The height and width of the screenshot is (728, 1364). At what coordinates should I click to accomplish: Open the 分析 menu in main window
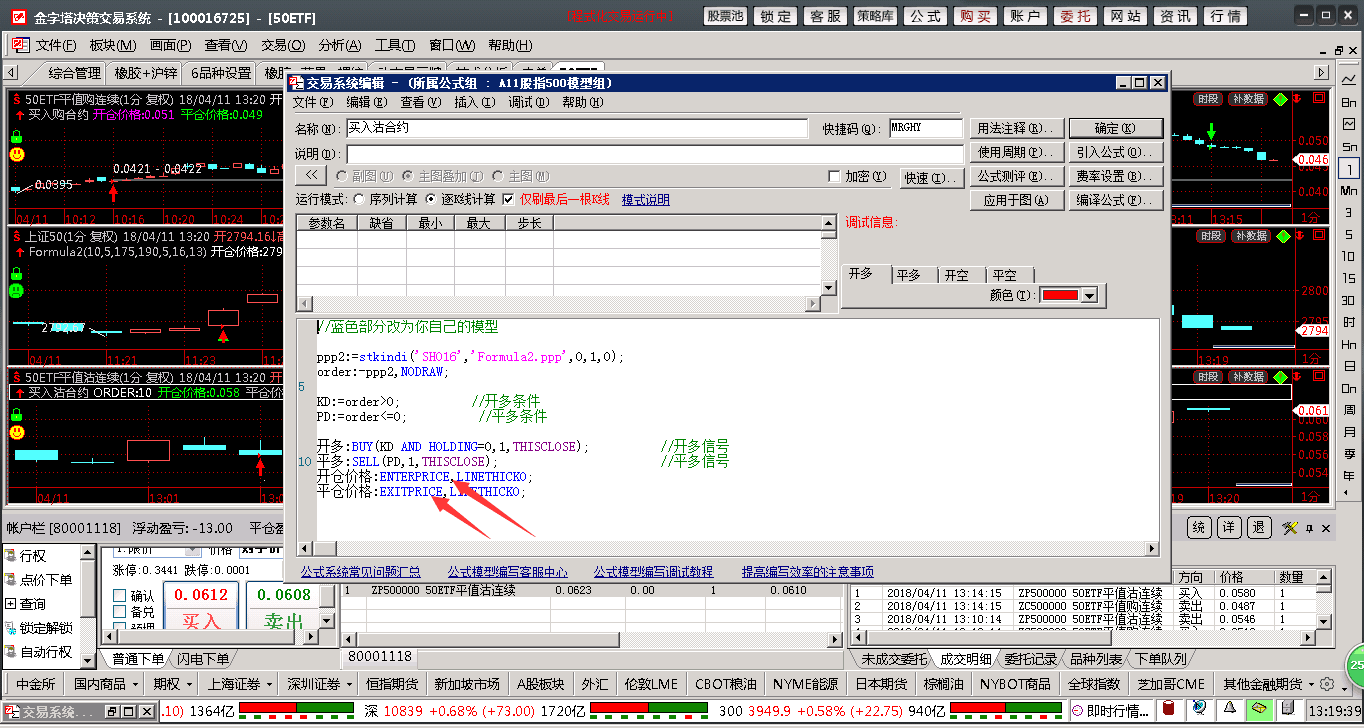pyautogui.click(x=339, y=45)
